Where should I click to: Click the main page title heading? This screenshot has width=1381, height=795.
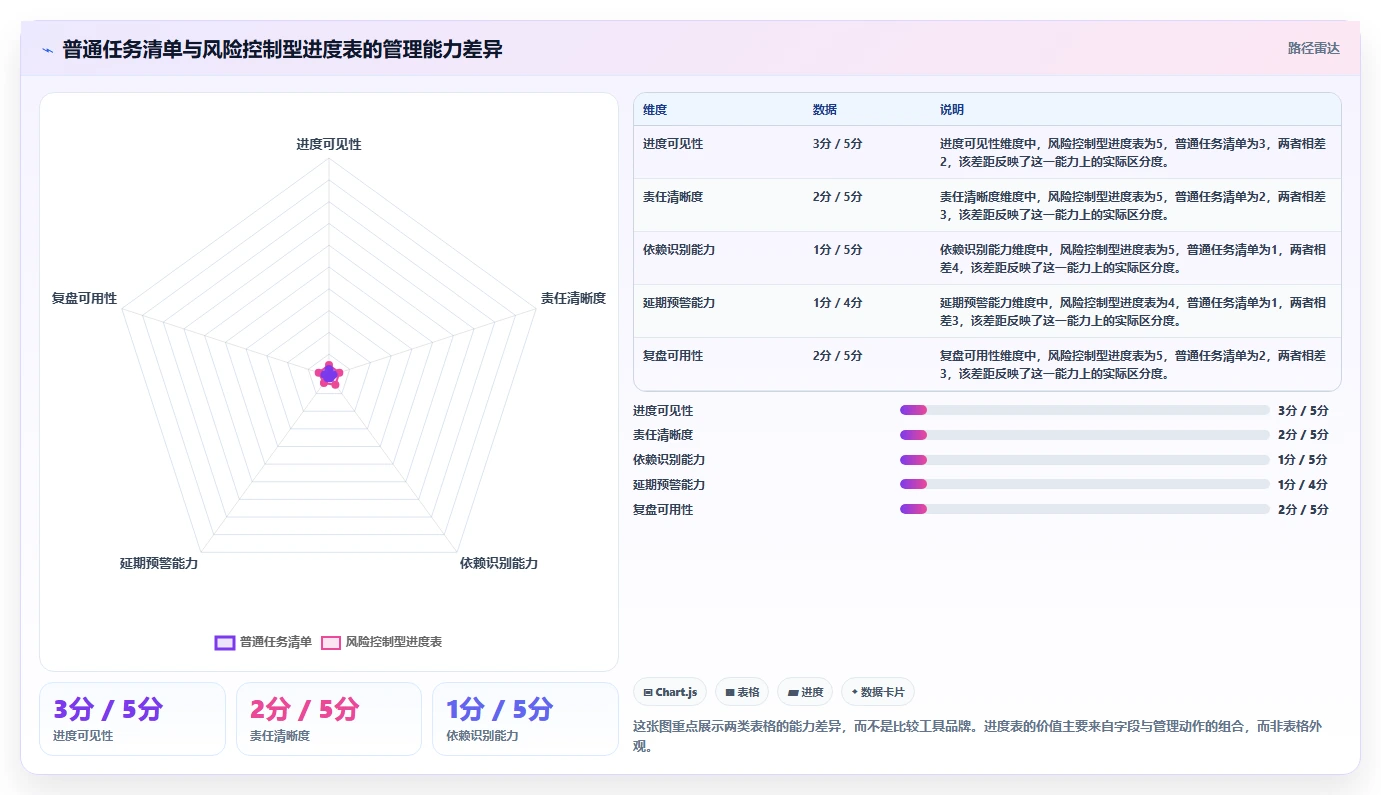pos(283,49)
